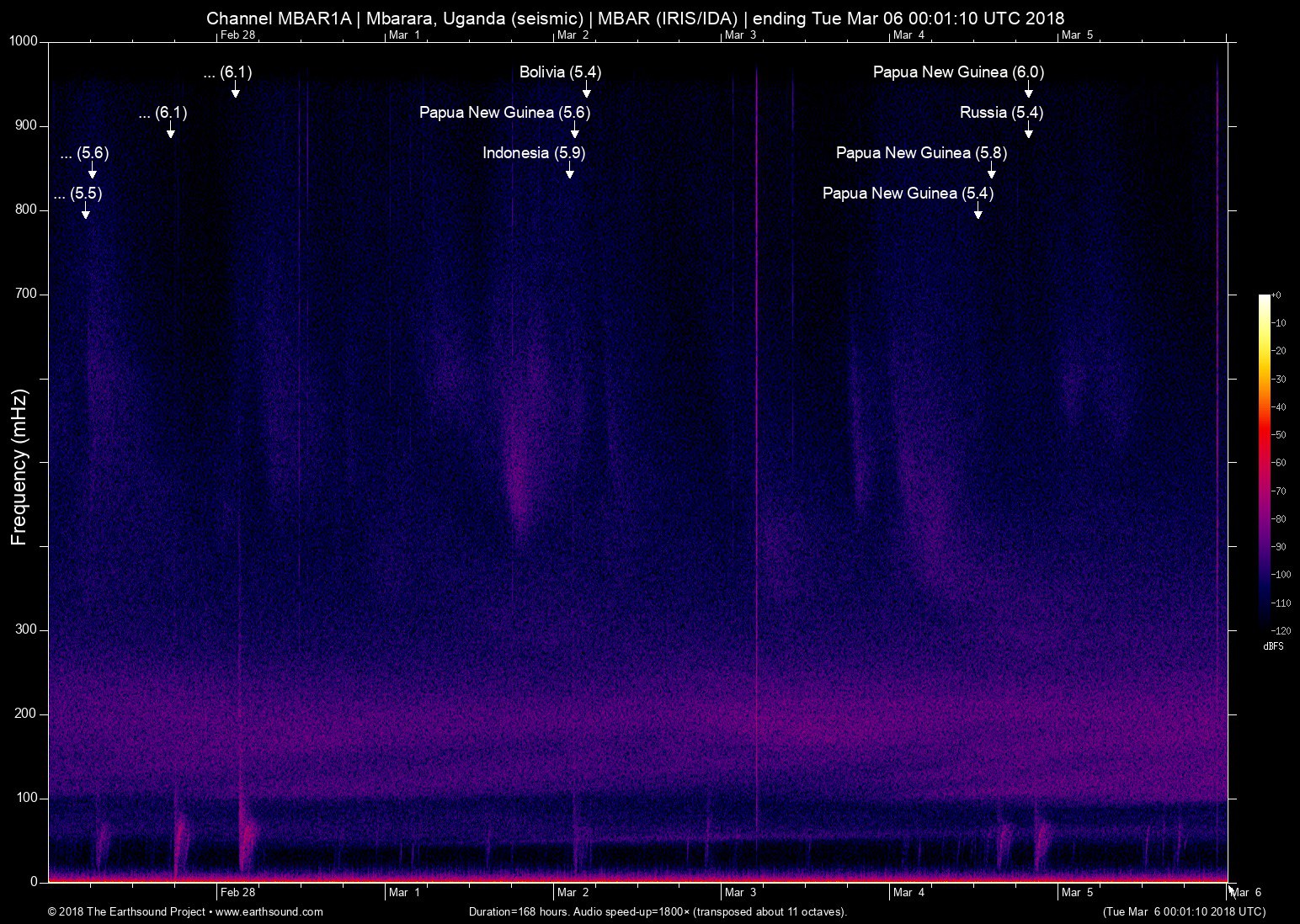This screenshot has width=1300, height=924.
Task: Click the Feb 28 marker on top axis
Action: coord(237,35)
